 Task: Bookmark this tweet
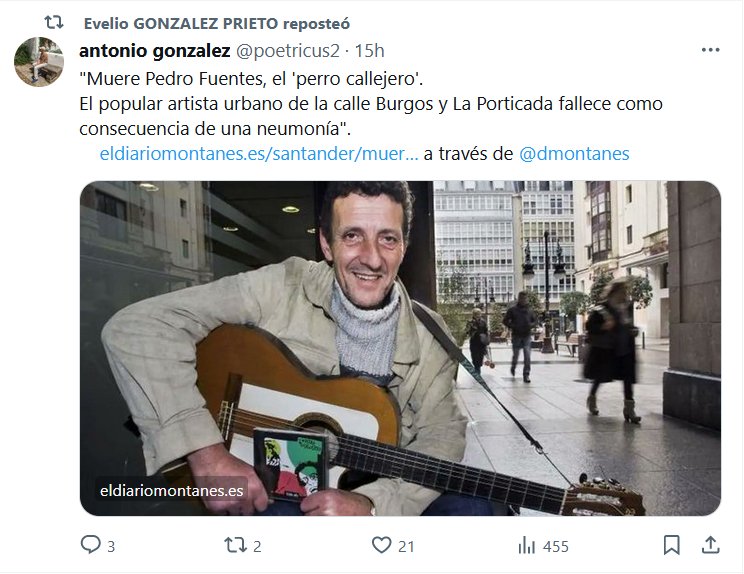671,545
